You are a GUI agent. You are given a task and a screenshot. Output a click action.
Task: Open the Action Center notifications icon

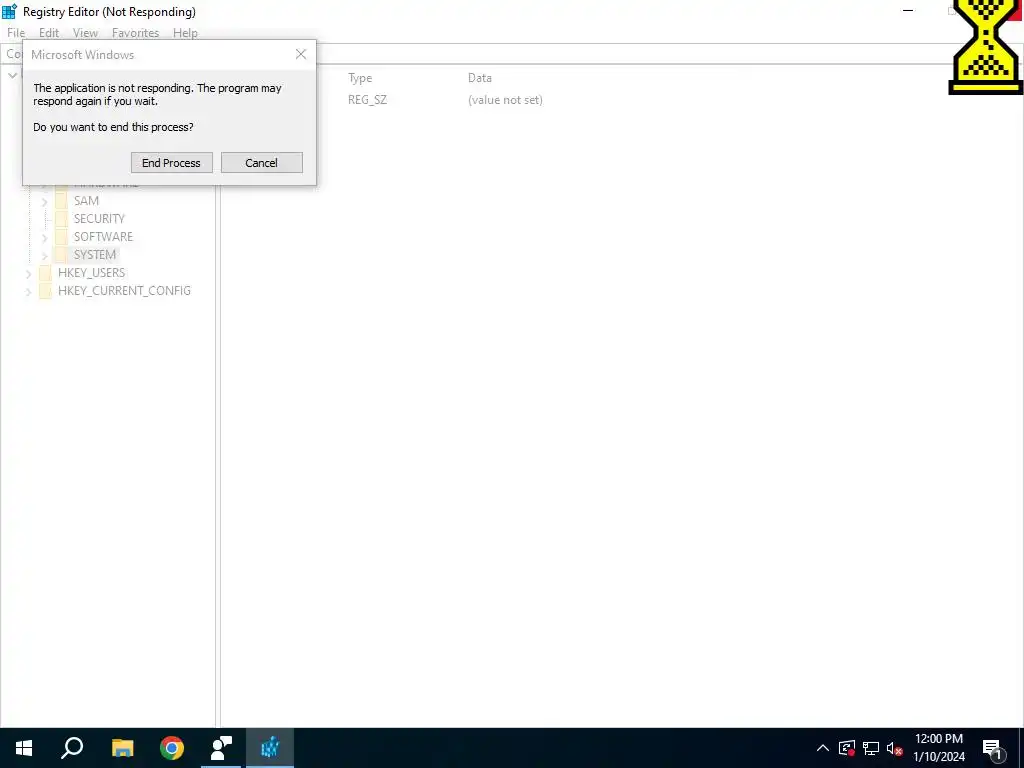[x=993, y=749]
